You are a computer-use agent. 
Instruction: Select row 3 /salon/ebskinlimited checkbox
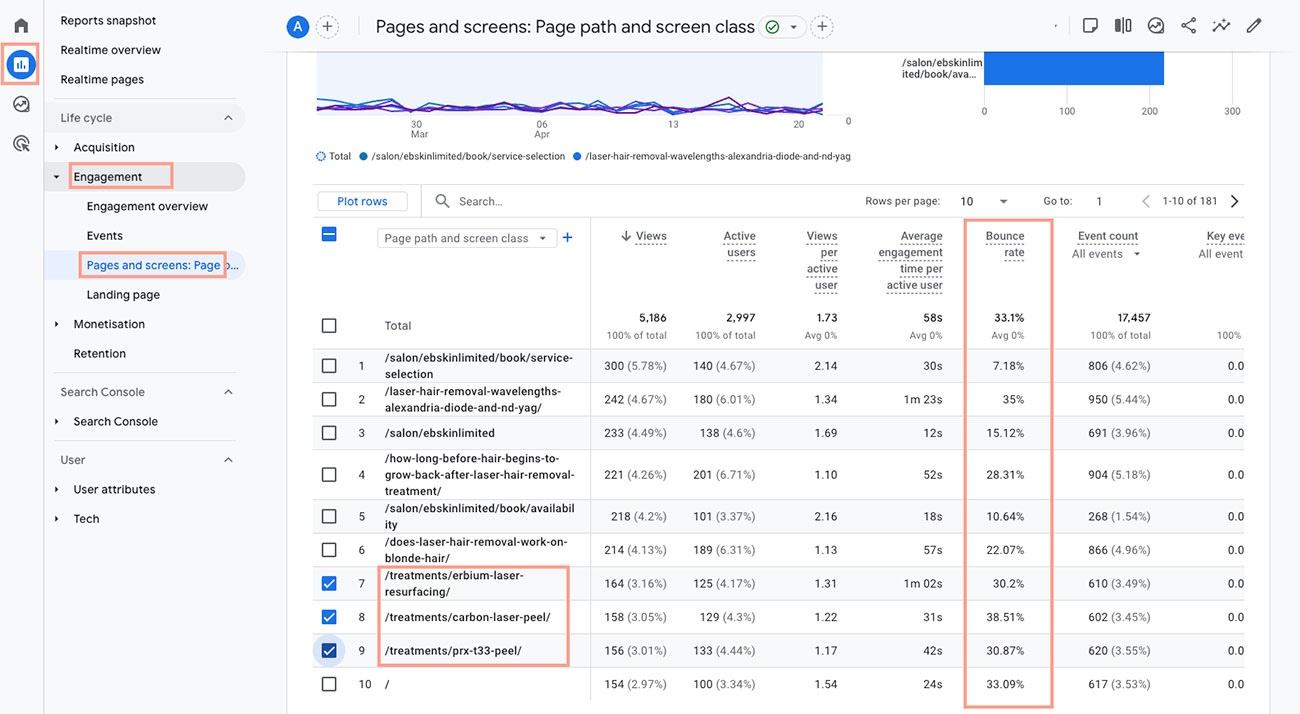pyautogui.click(x=329, y=433)
